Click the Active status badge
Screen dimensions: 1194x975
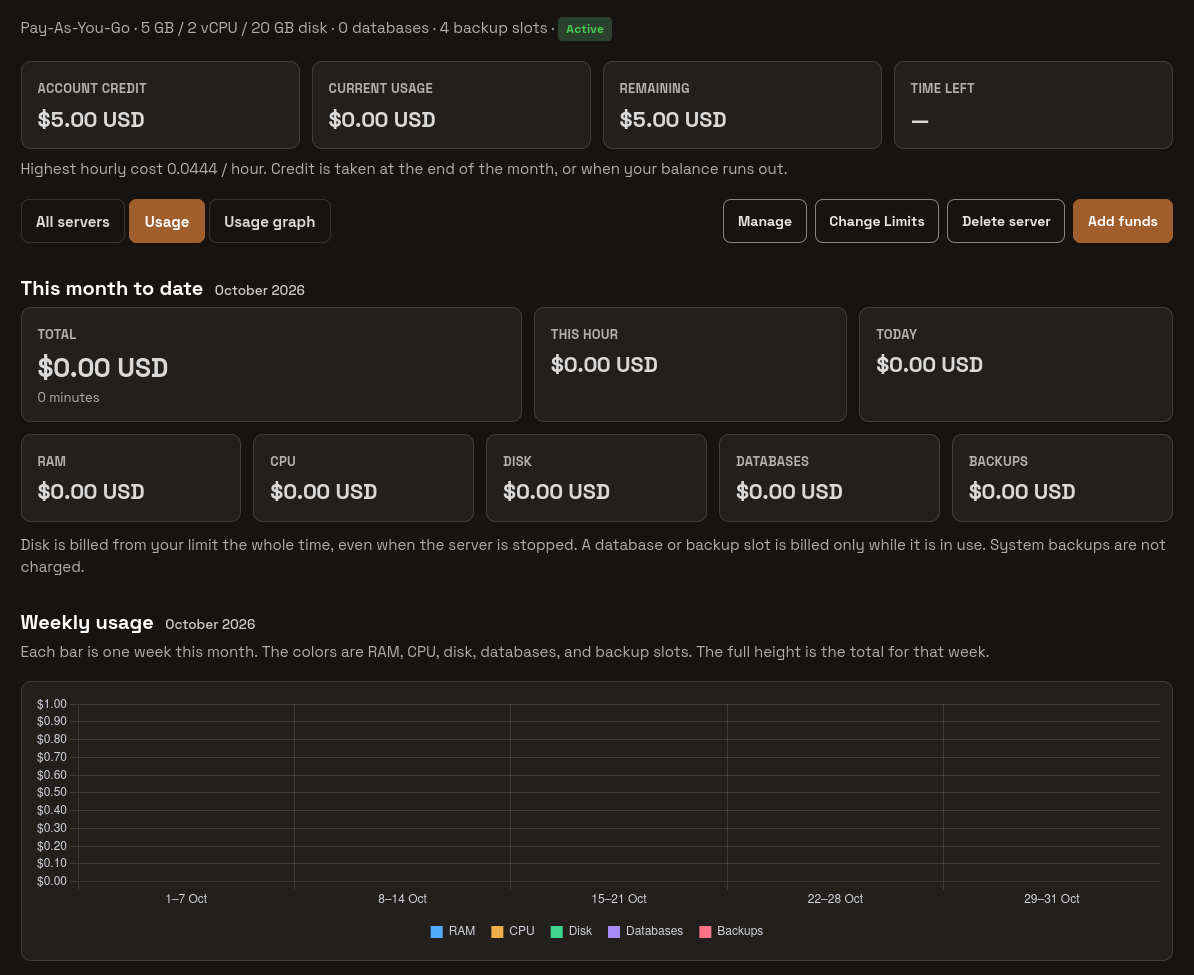coord(585,29)
